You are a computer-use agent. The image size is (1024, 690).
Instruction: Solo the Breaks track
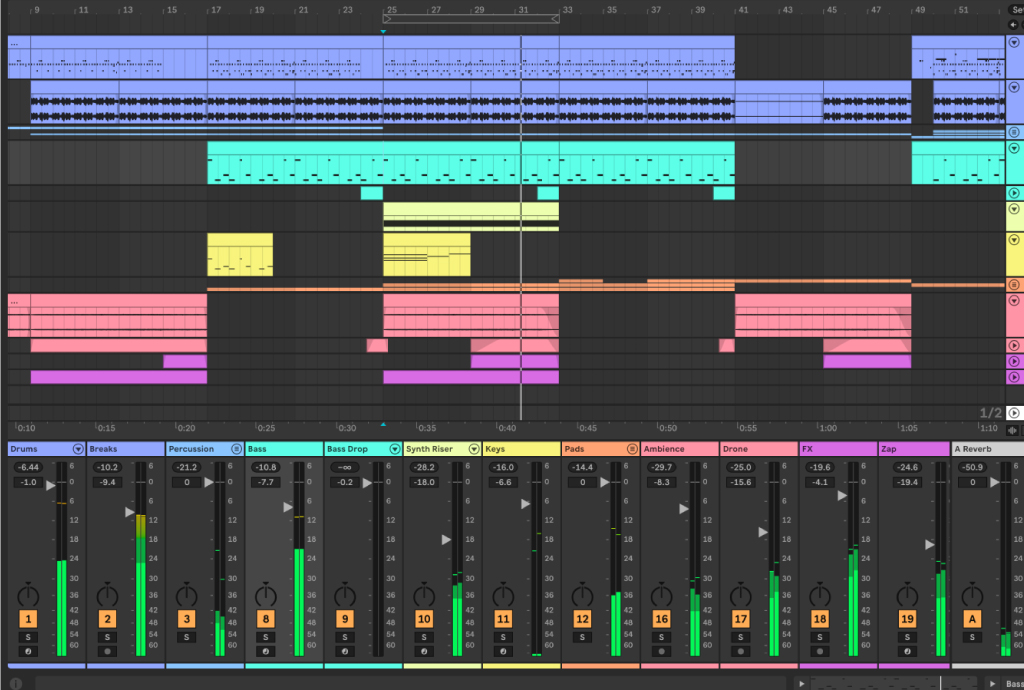(108, 637)
